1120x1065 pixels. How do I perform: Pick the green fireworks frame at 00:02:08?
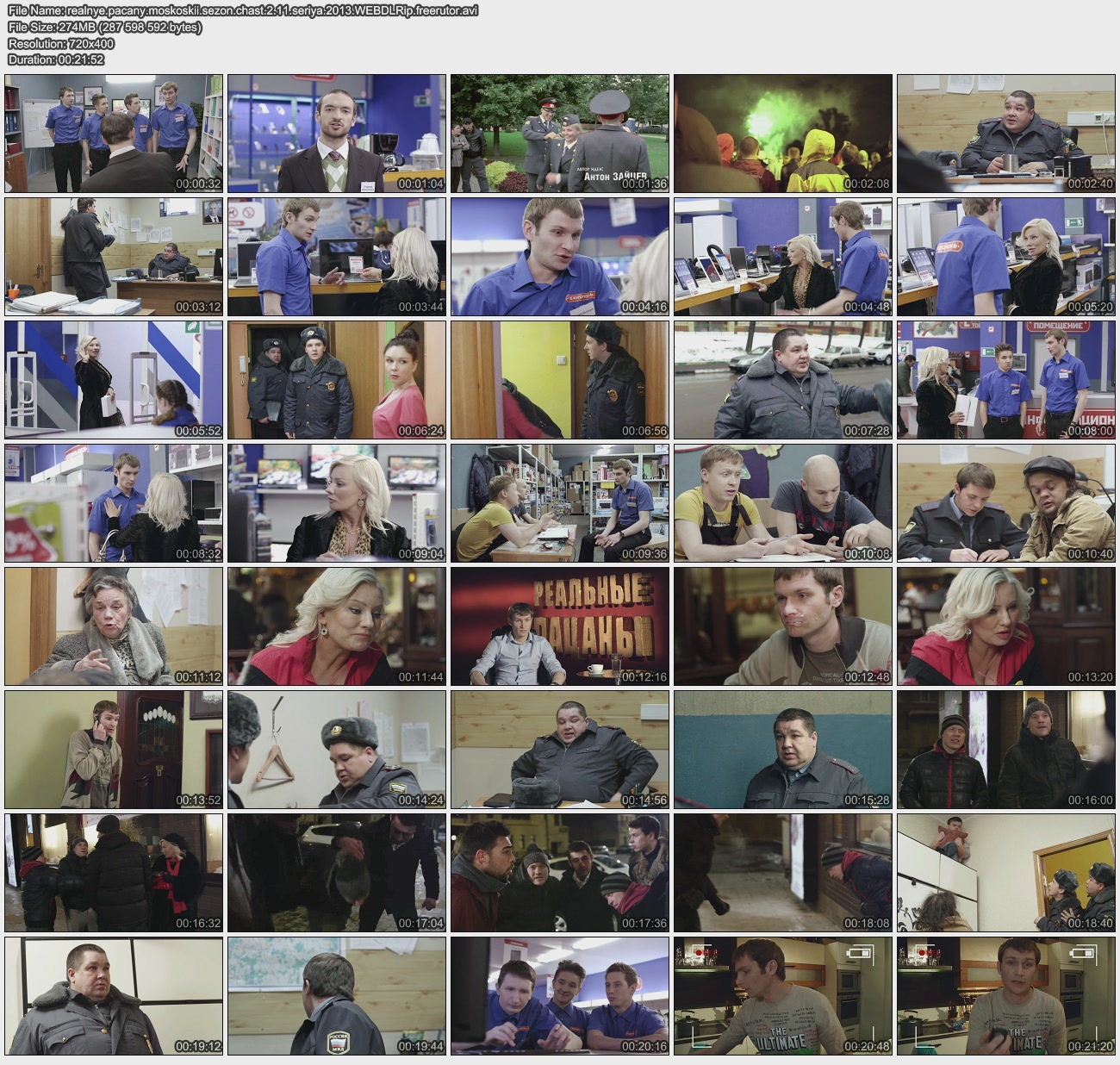[783, 133]
